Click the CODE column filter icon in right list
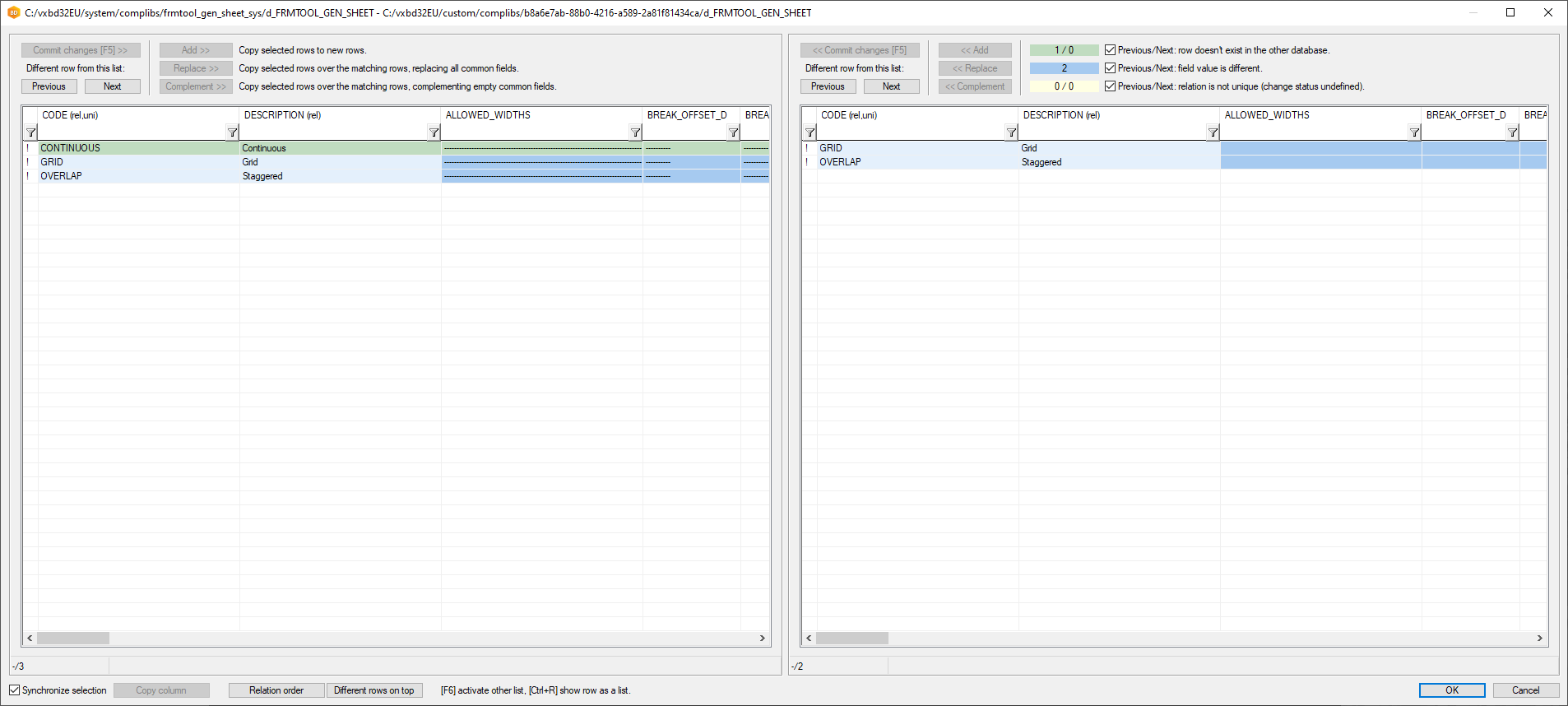The width and height of the screenshot is (1568, 706). [1011, 132]
